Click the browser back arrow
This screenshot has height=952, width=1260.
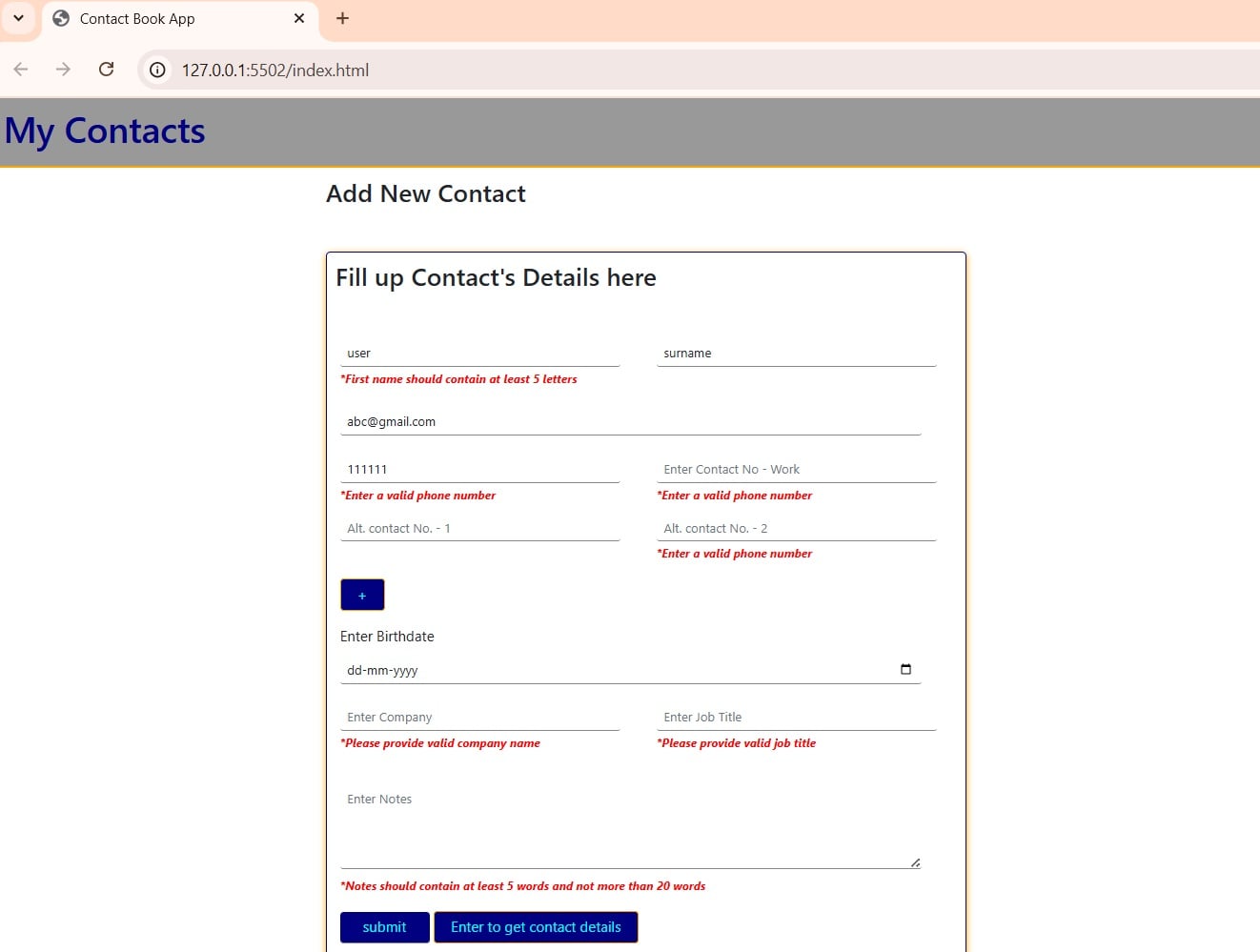point(21,70)
